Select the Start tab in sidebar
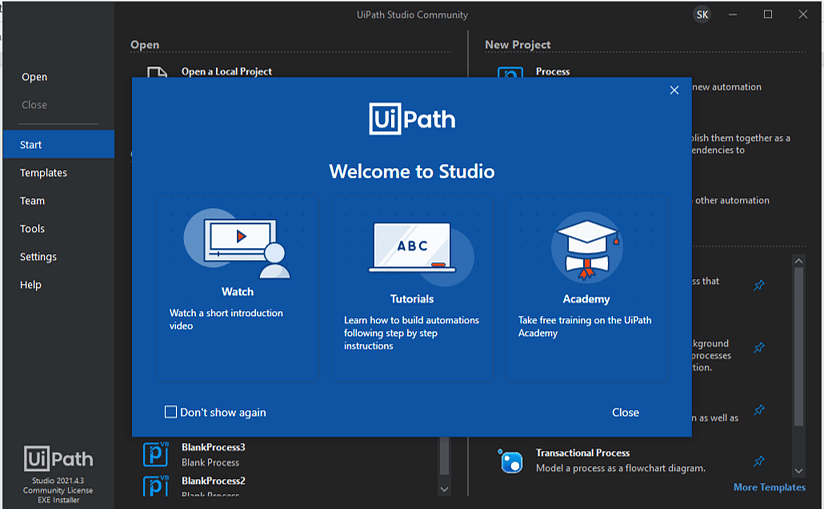The width and height of the screenshot is (824, 509). [x=58, y=144]
